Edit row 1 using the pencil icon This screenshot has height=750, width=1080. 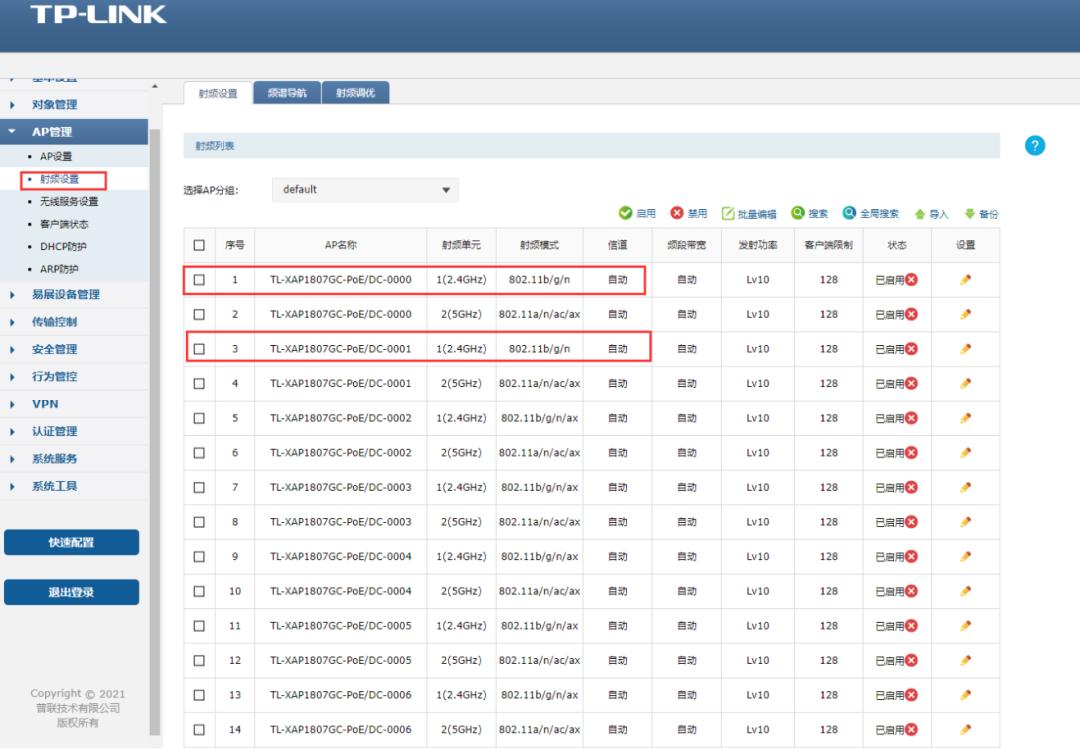click(965, 280)
